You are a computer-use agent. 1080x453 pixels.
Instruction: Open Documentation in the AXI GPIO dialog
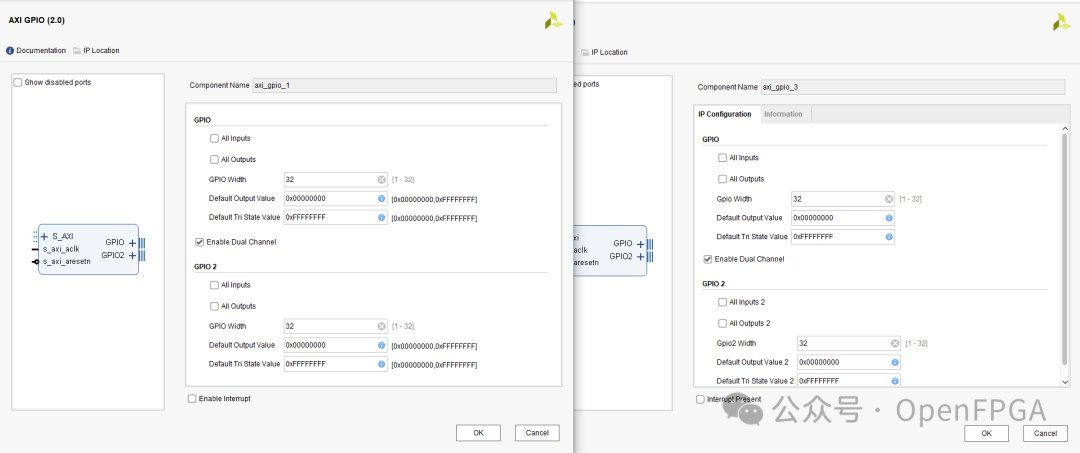click(x=36, y=50)
